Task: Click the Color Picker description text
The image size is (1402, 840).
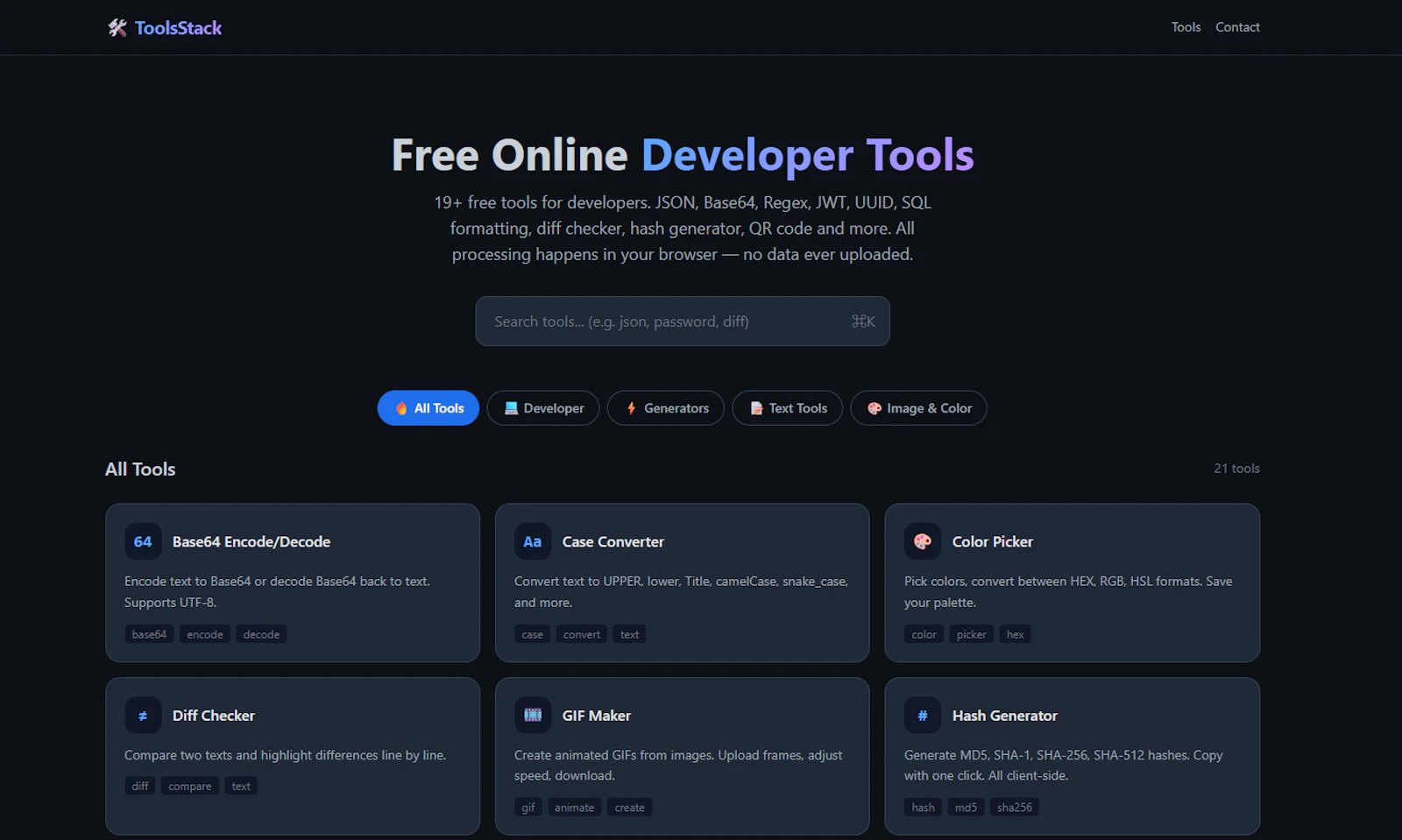Action: pos(1068,592)
